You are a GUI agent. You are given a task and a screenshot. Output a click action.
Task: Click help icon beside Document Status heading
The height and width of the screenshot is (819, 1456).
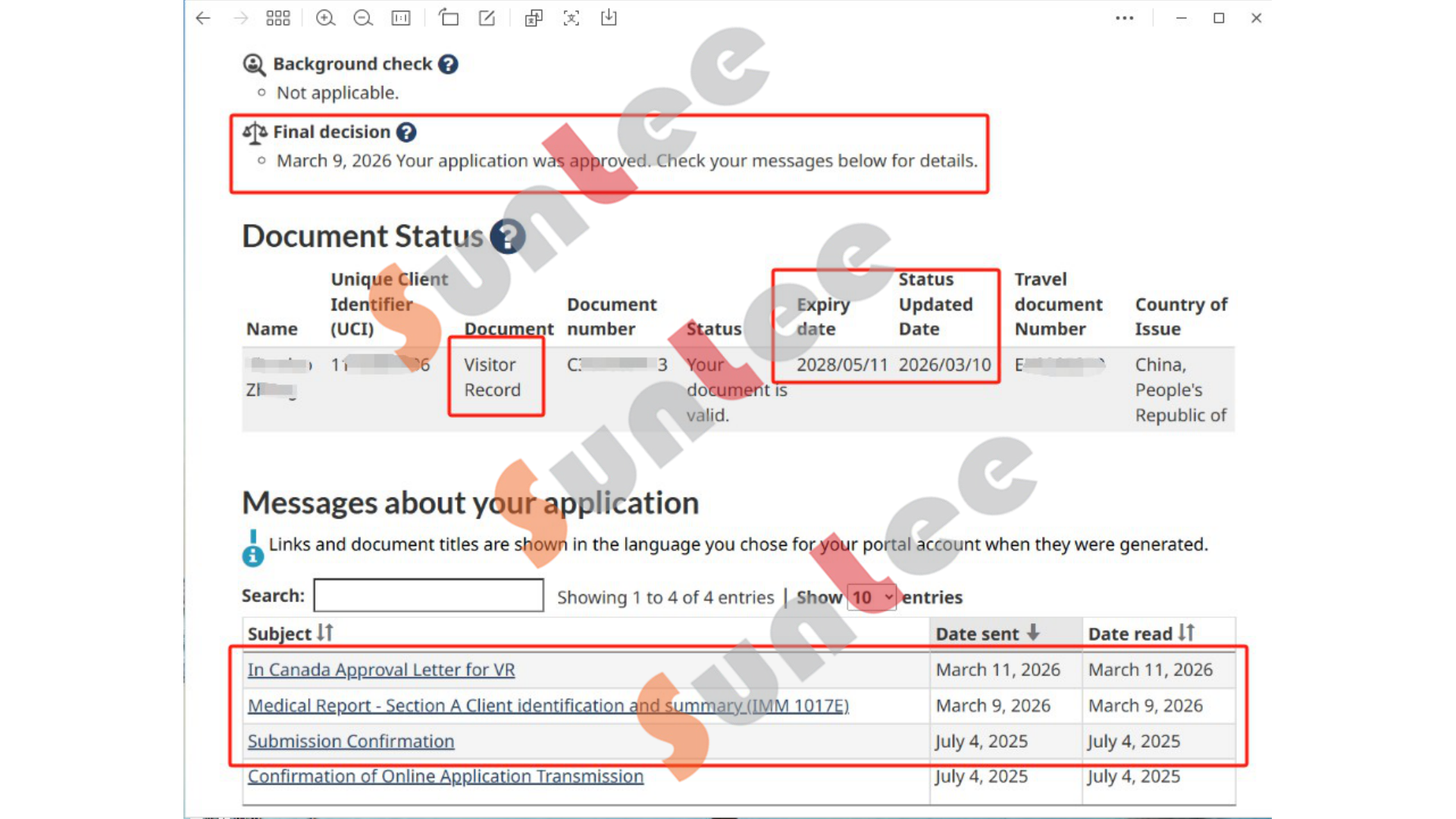[507, 237]
